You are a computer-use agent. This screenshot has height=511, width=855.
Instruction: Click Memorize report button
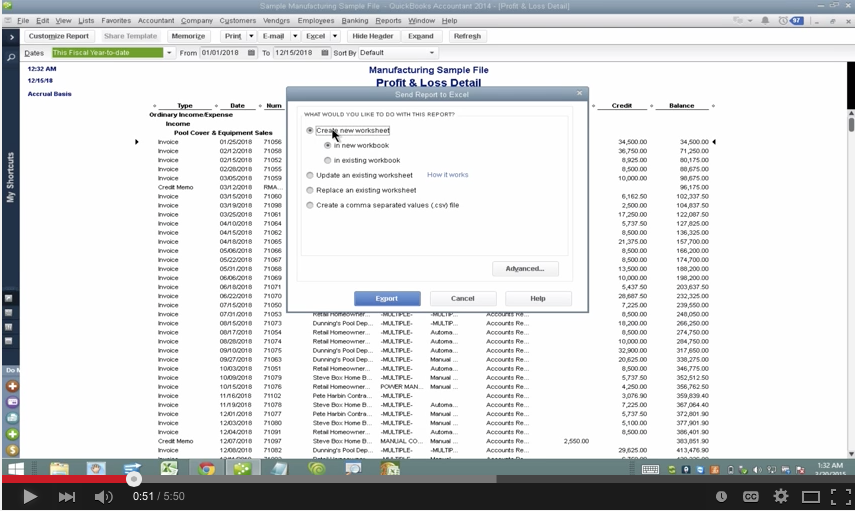[188, 36]
